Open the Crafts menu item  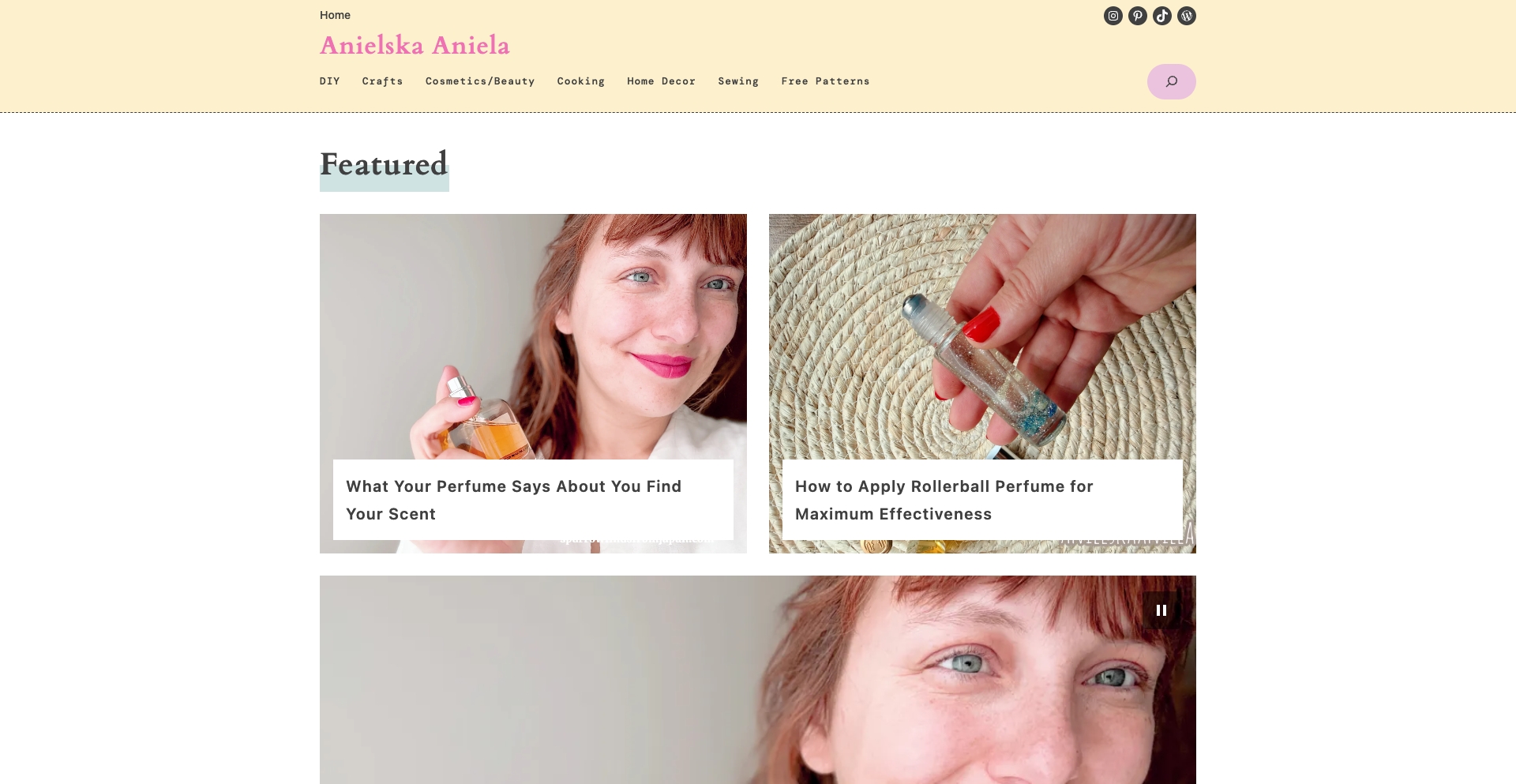tap(382, 81)
